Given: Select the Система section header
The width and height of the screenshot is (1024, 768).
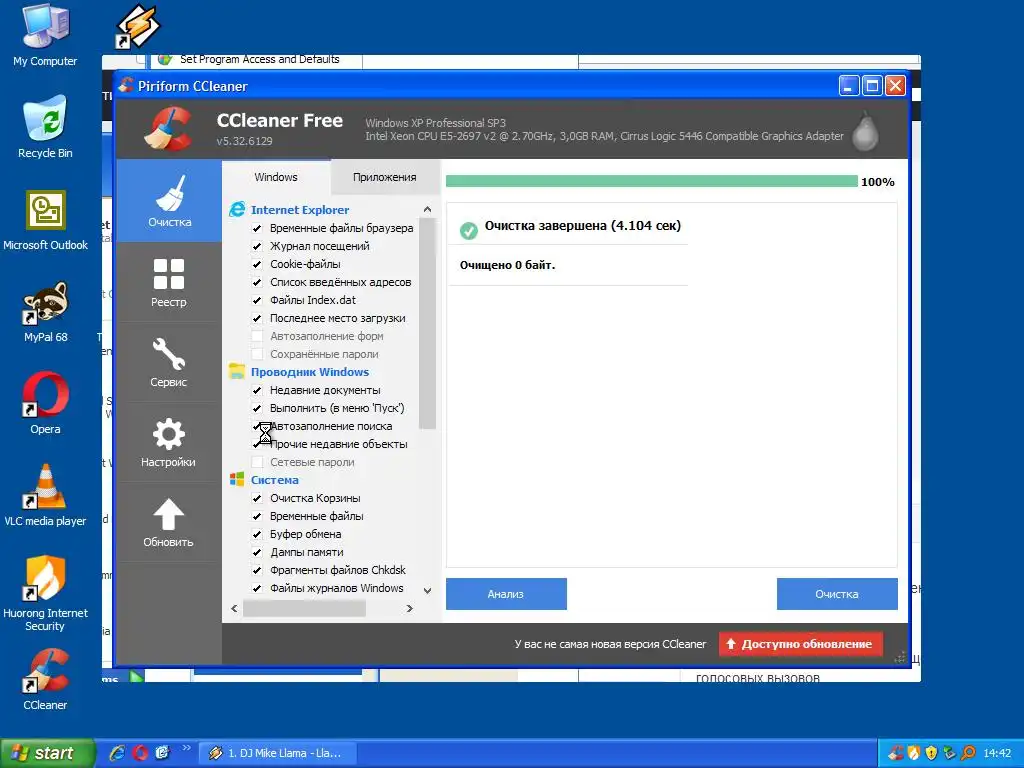Looking at the screenshot, I should [x=274, y=479].
